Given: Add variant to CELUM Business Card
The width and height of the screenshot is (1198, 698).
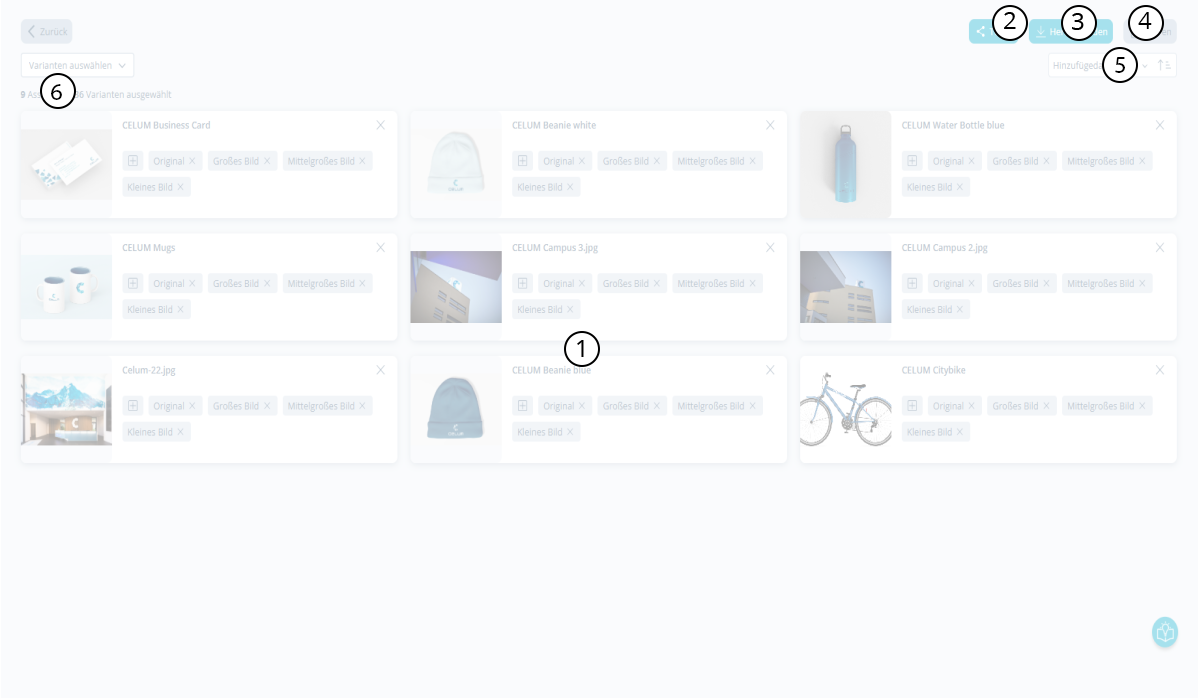Looking at the screenshot, I should (x=133, y=161).
